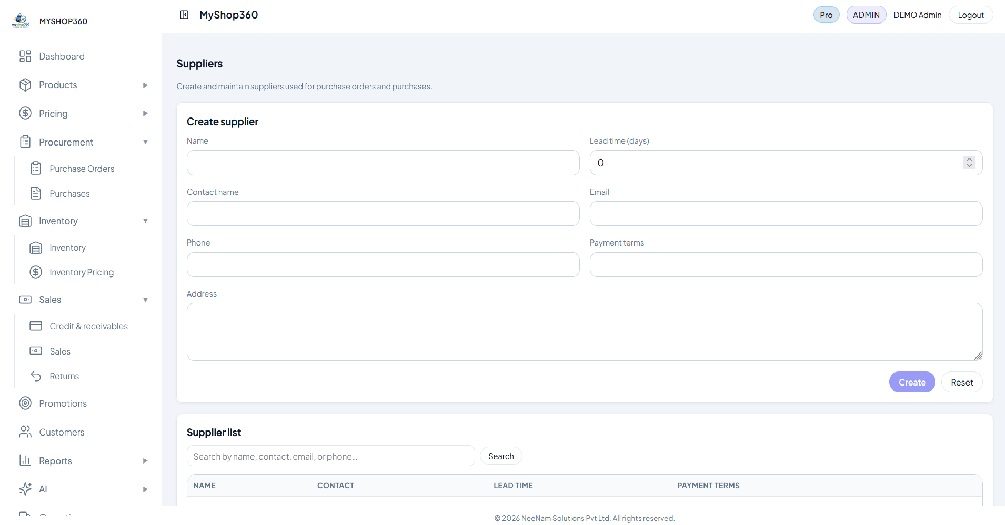Focus the Contact name field

[x=383, y=213]
